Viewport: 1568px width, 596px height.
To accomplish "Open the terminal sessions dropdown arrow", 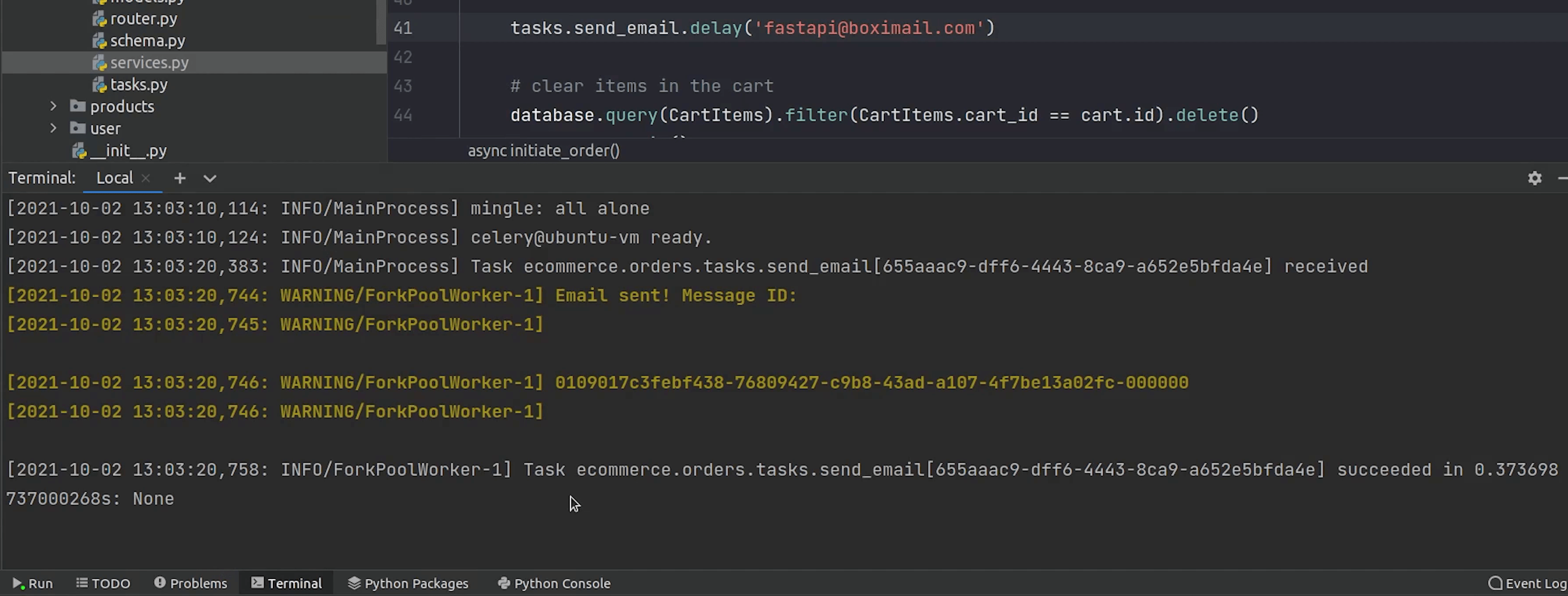I will tap(210, 178).
